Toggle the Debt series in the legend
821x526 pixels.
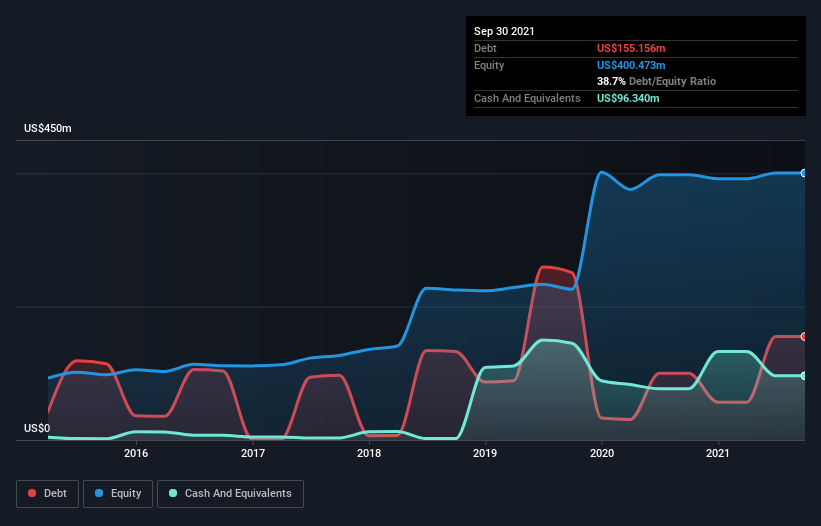coord(48,494)
